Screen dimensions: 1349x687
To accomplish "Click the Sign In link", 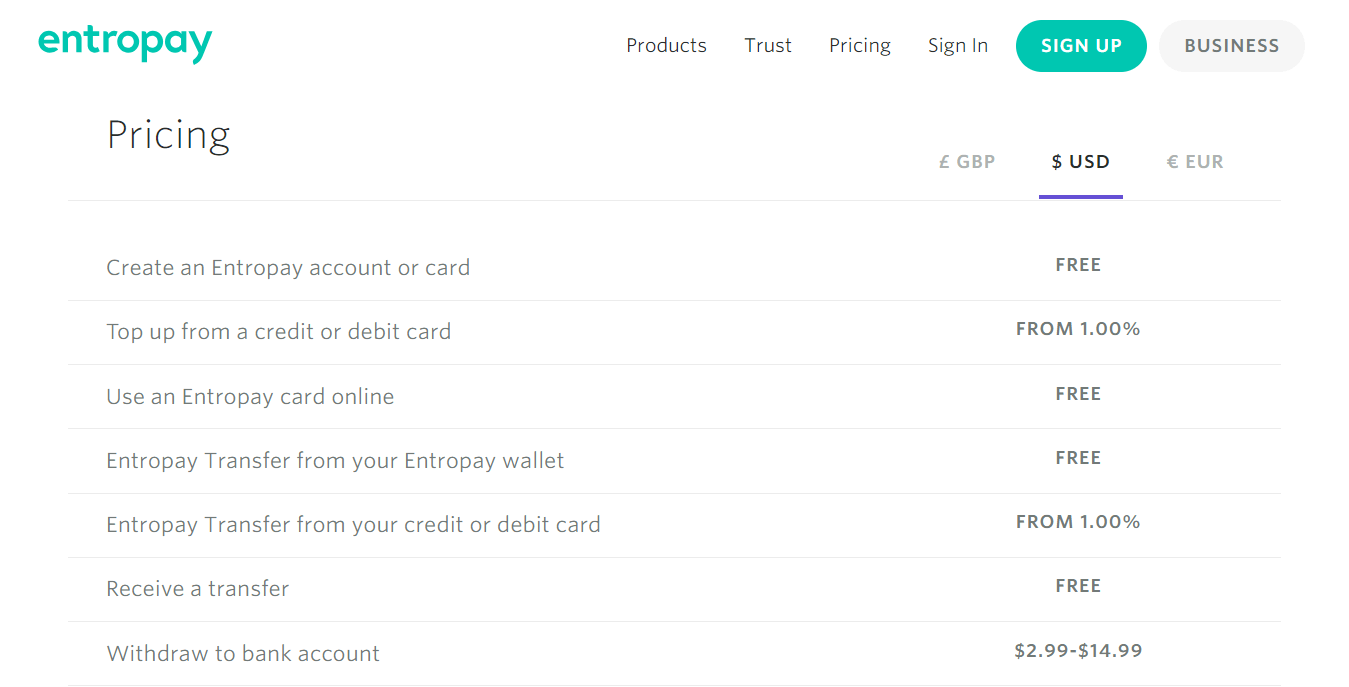I will coord(958,46).
